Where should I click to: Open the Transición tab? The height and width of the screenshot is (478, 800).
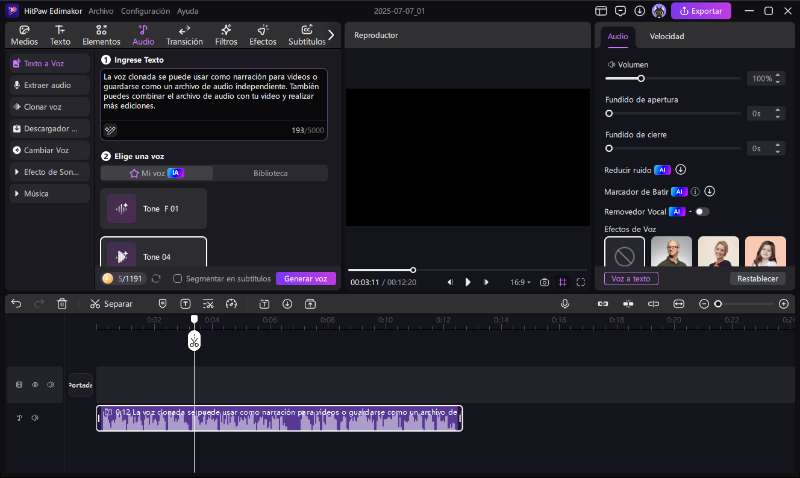184,35
